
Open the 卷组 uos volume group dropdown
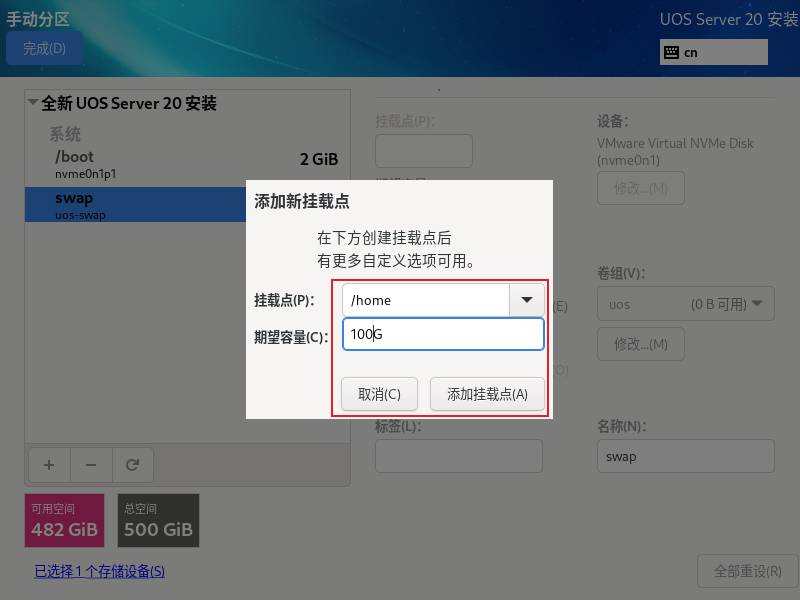[x=686, y=304]
